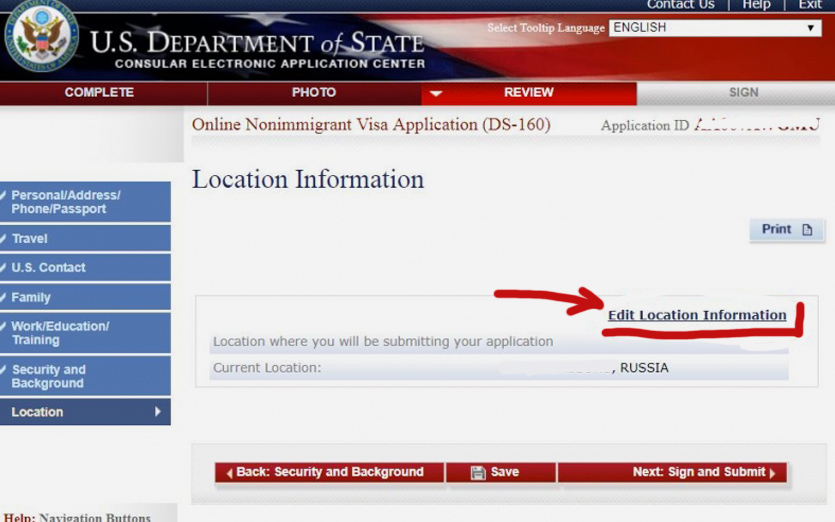This screenshot has width=835, height=522.
Task: Click the Department of State seal logo
Action: (x=42, y=36)
